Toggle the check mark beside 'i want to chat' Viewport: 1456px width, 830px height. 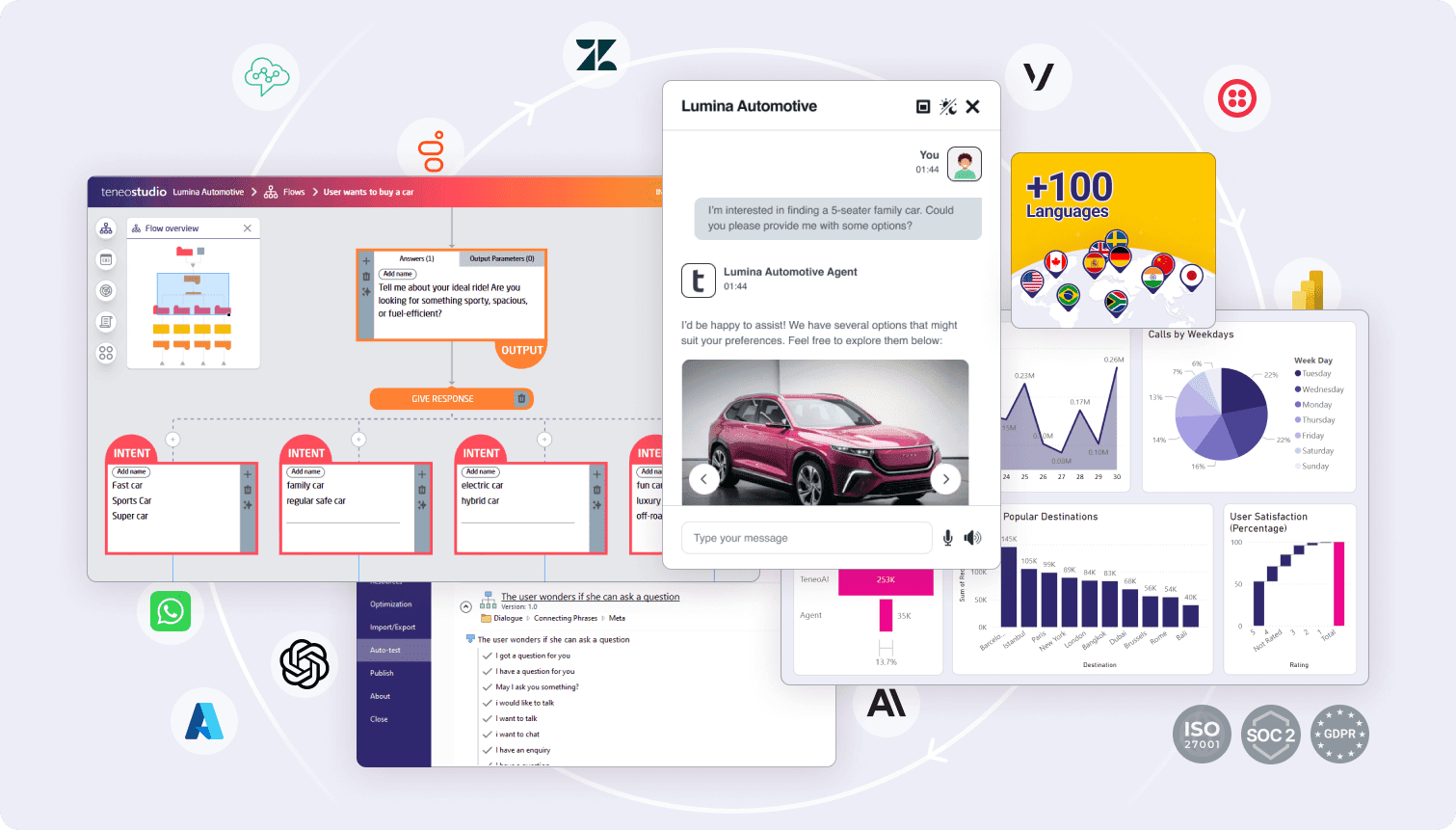tap(488, 735)
